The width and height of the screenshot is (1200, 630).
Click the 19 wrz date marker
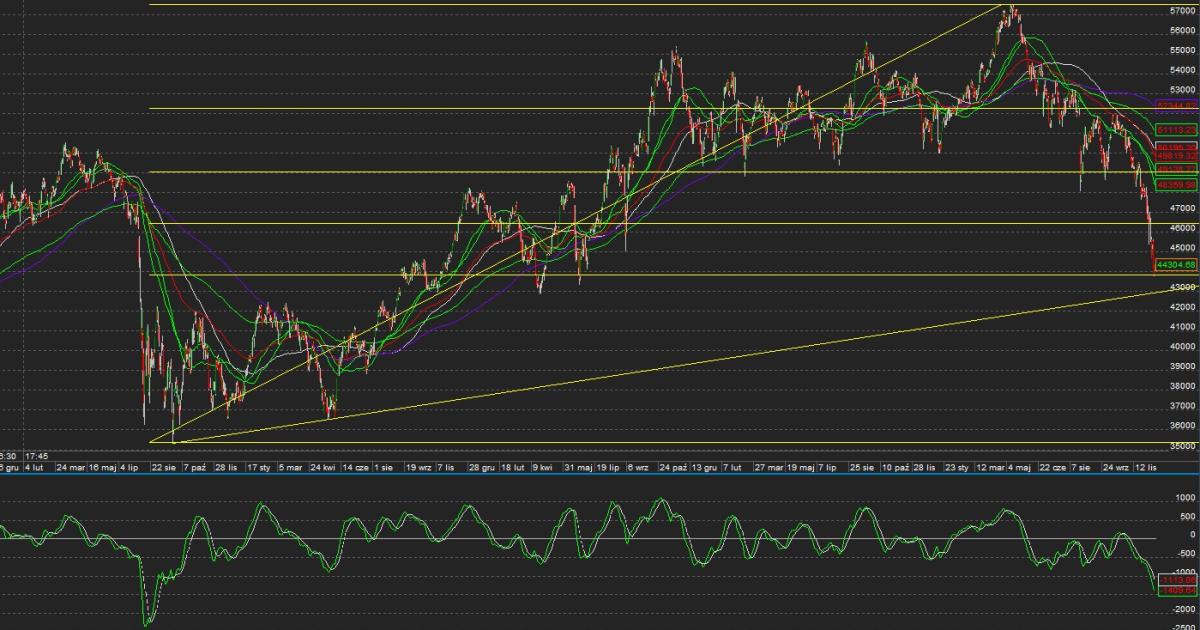pos(418,467)
